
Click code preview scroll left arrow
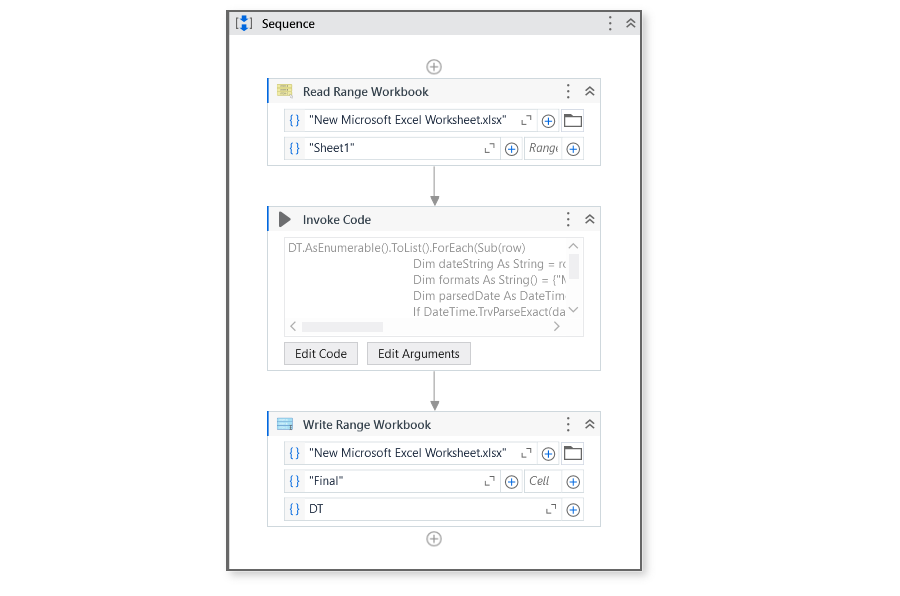pos(293,326)
